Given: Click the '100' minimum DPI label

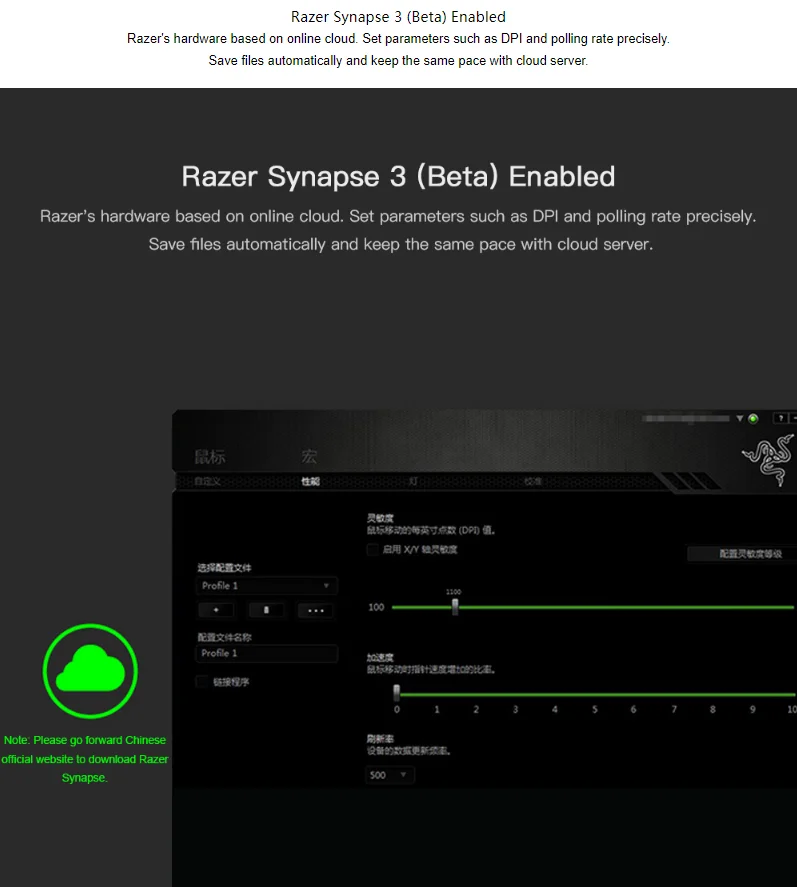Looking at the screenshot, I should (x=376, y=607).
